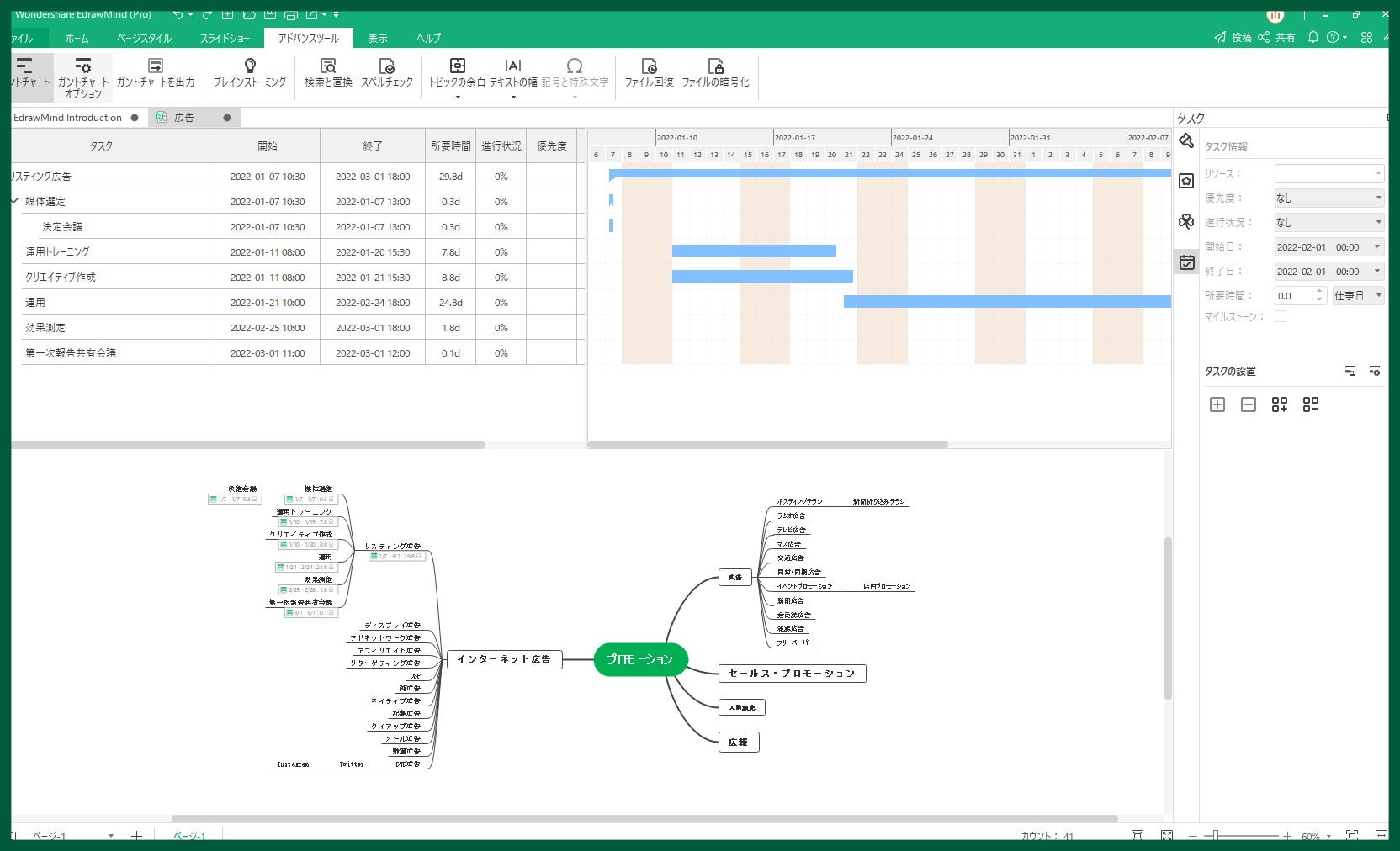This screenshot has height=851, width=1400.
Task: Adjust the zoom slider in status bar
Action: point(1215,835)
